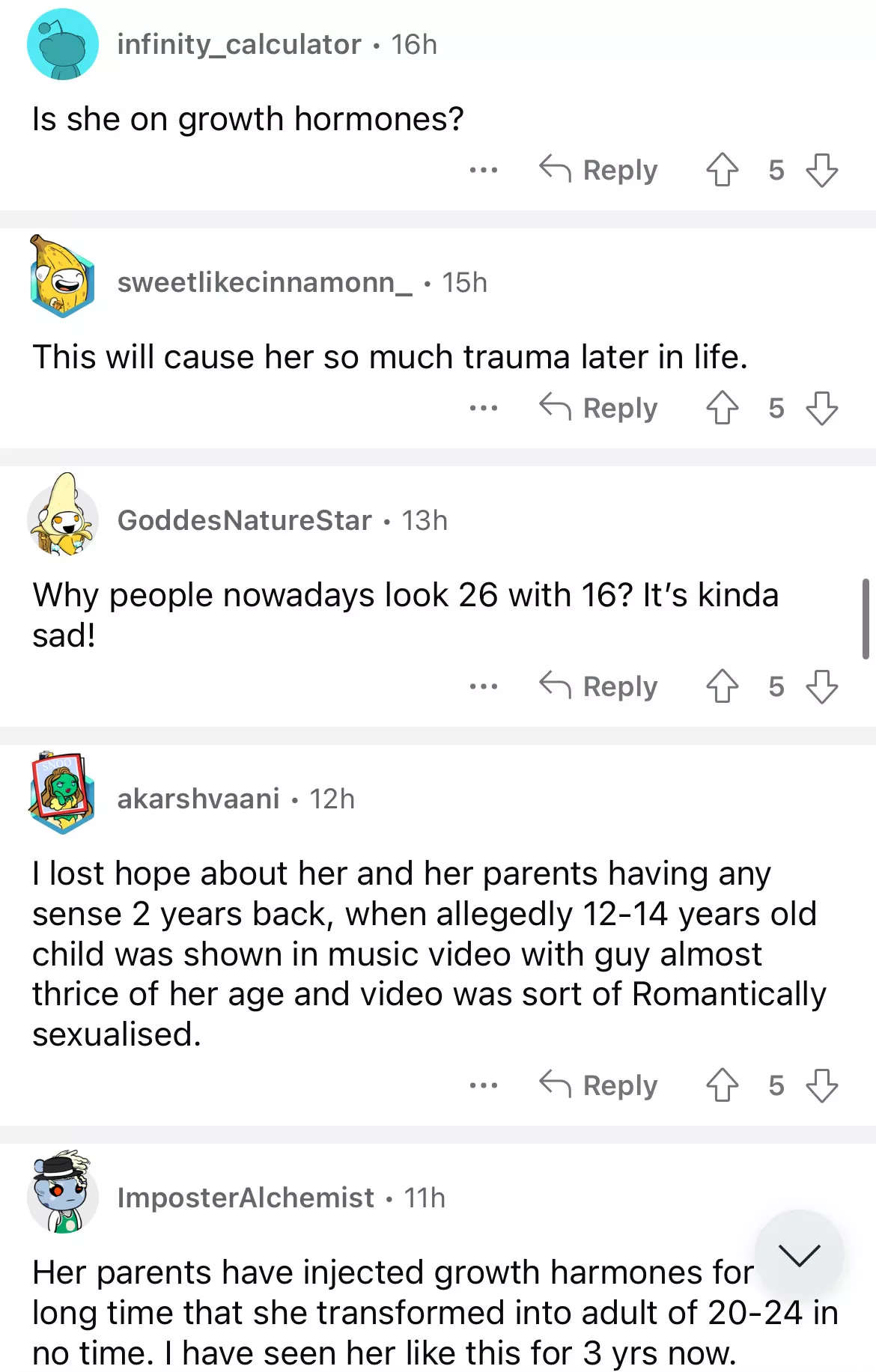
Task: Downvote akarshvaani's comment
Action: click(x=821, y=1085)
